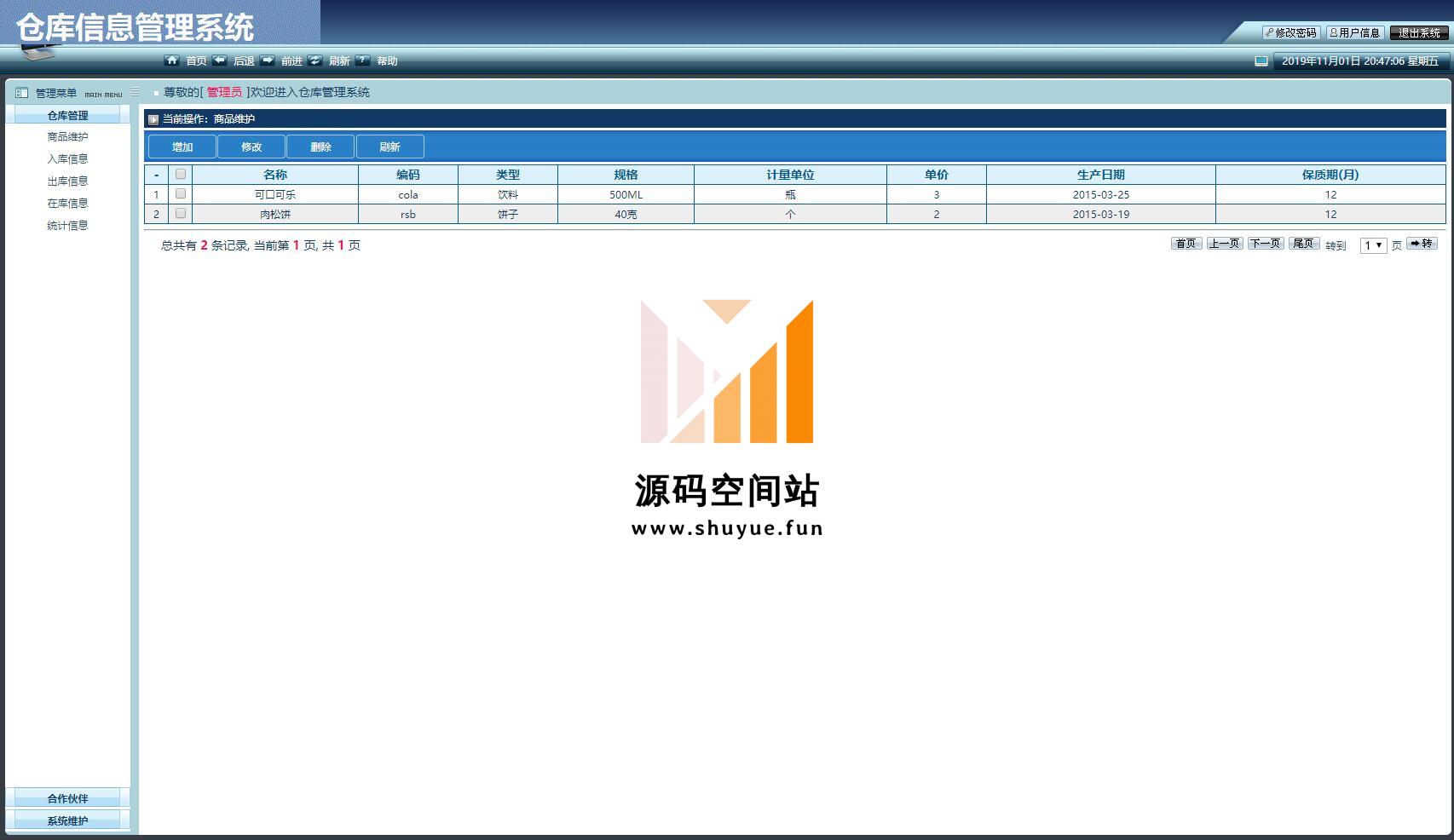Click the forward arrow (前进) icon
Viewport: 1454px width, 840px height.
point(268,60)
